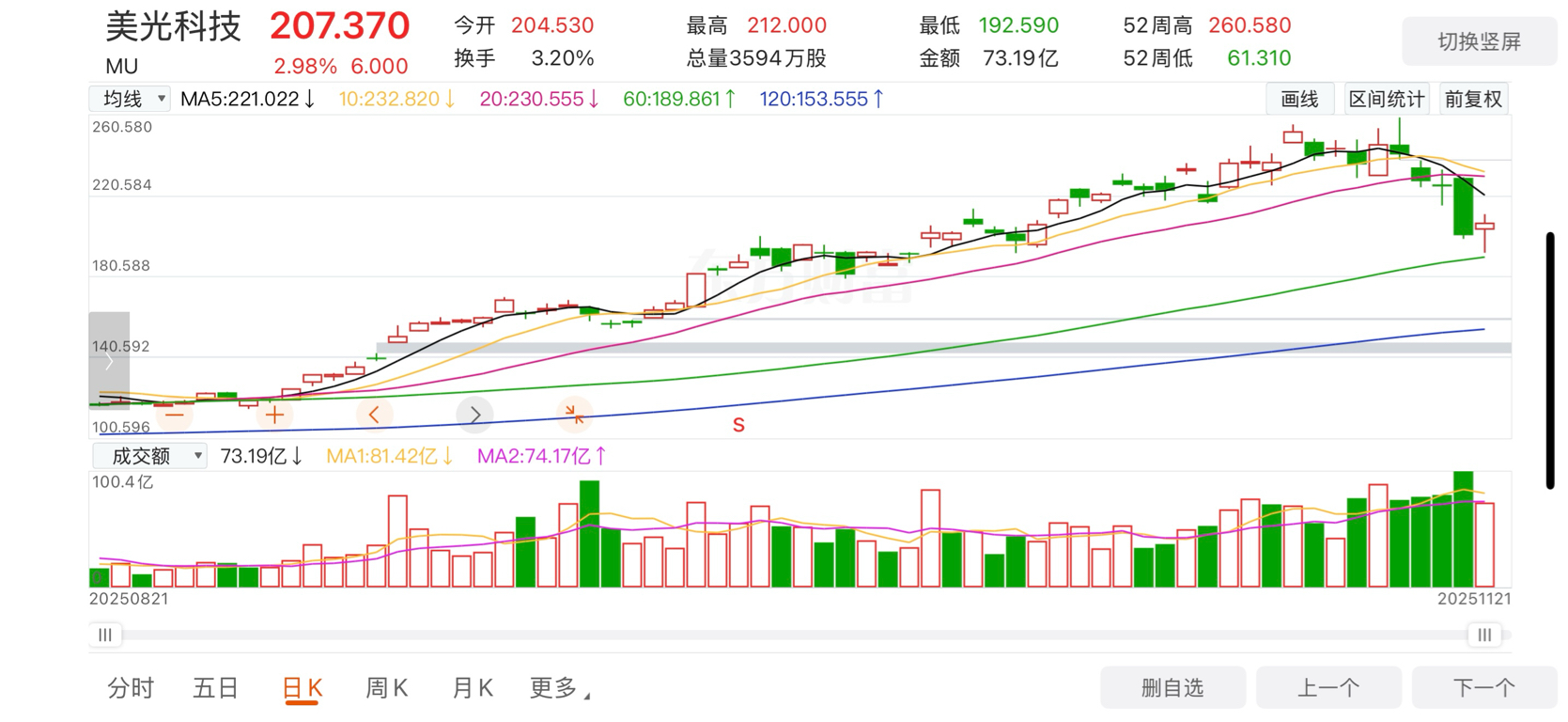Open the 前复权 adjustment selector
Screen dimensions: 1568x722
coord(1473,99)
